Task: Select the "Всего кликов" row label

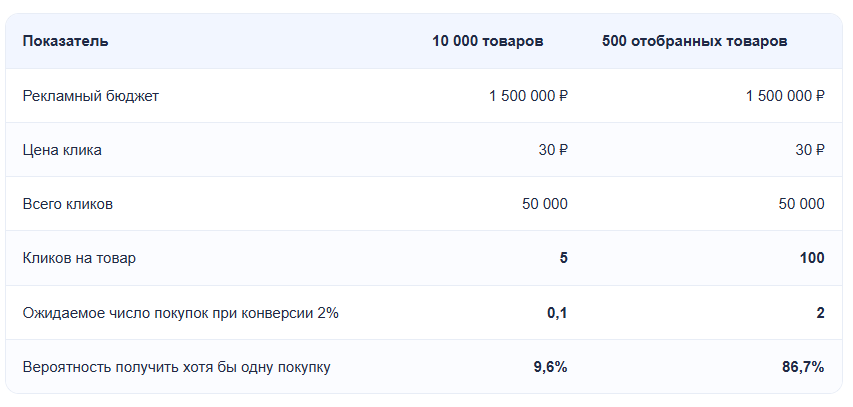Action: 68,204
